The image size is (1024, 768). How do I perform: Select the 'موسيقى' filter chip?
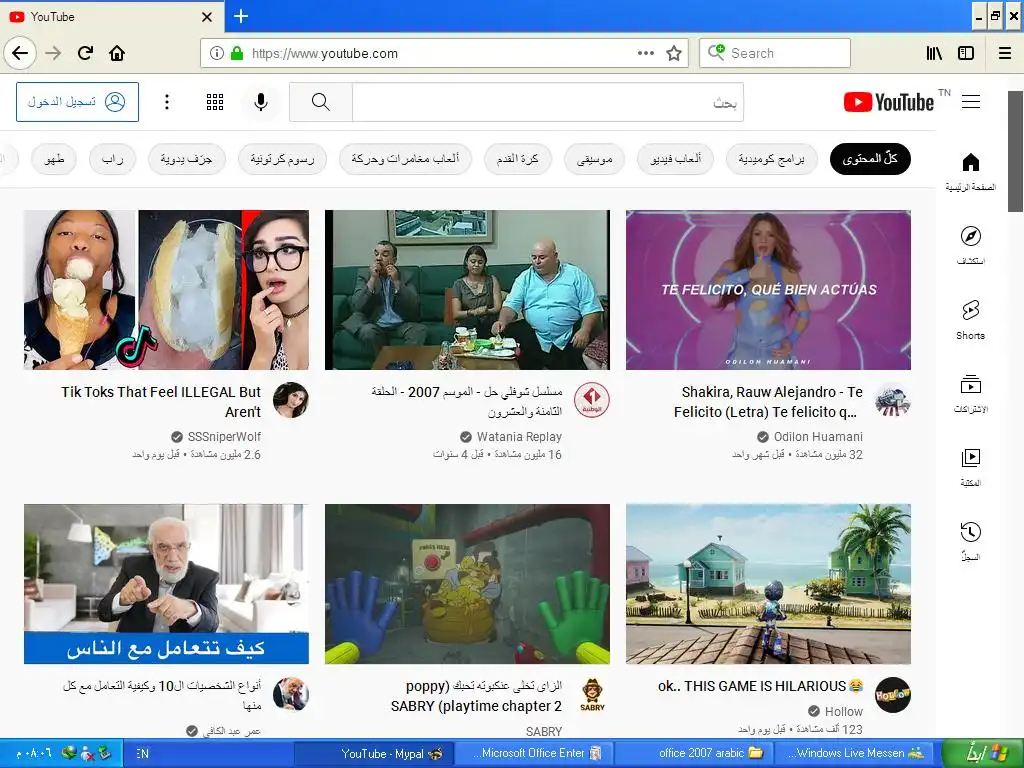(x=594, y=159)
